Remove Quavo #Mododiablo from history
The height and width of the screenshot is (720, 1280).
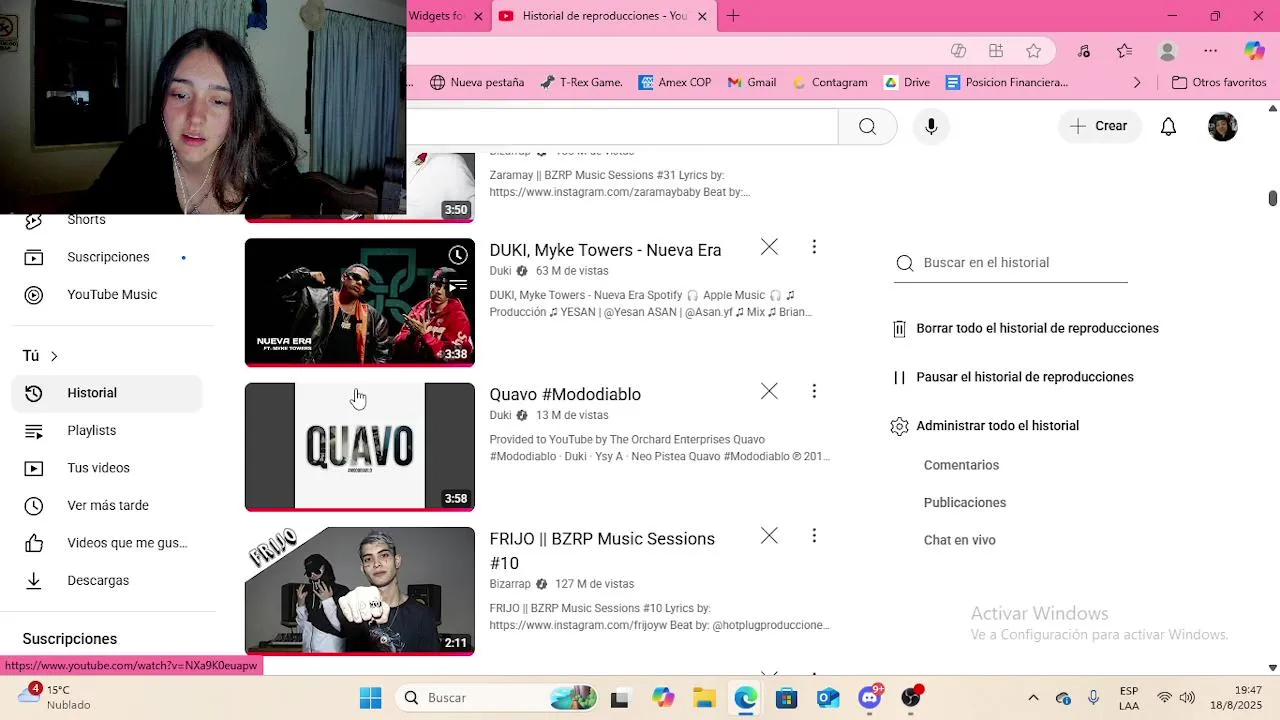[769, 391]
